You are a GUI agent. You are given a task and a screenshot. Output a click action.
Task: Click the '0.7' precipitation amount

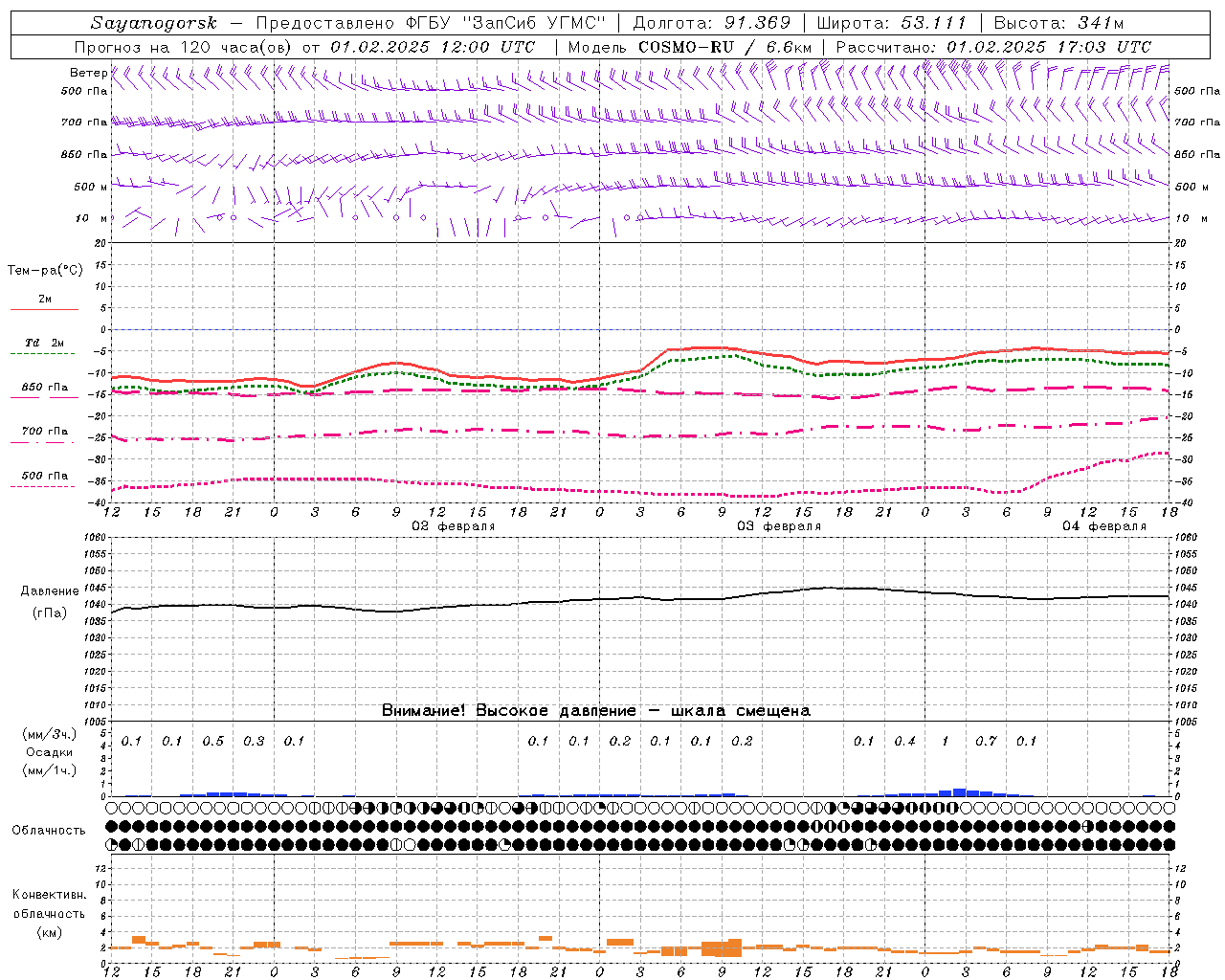(x=986, y=741)
